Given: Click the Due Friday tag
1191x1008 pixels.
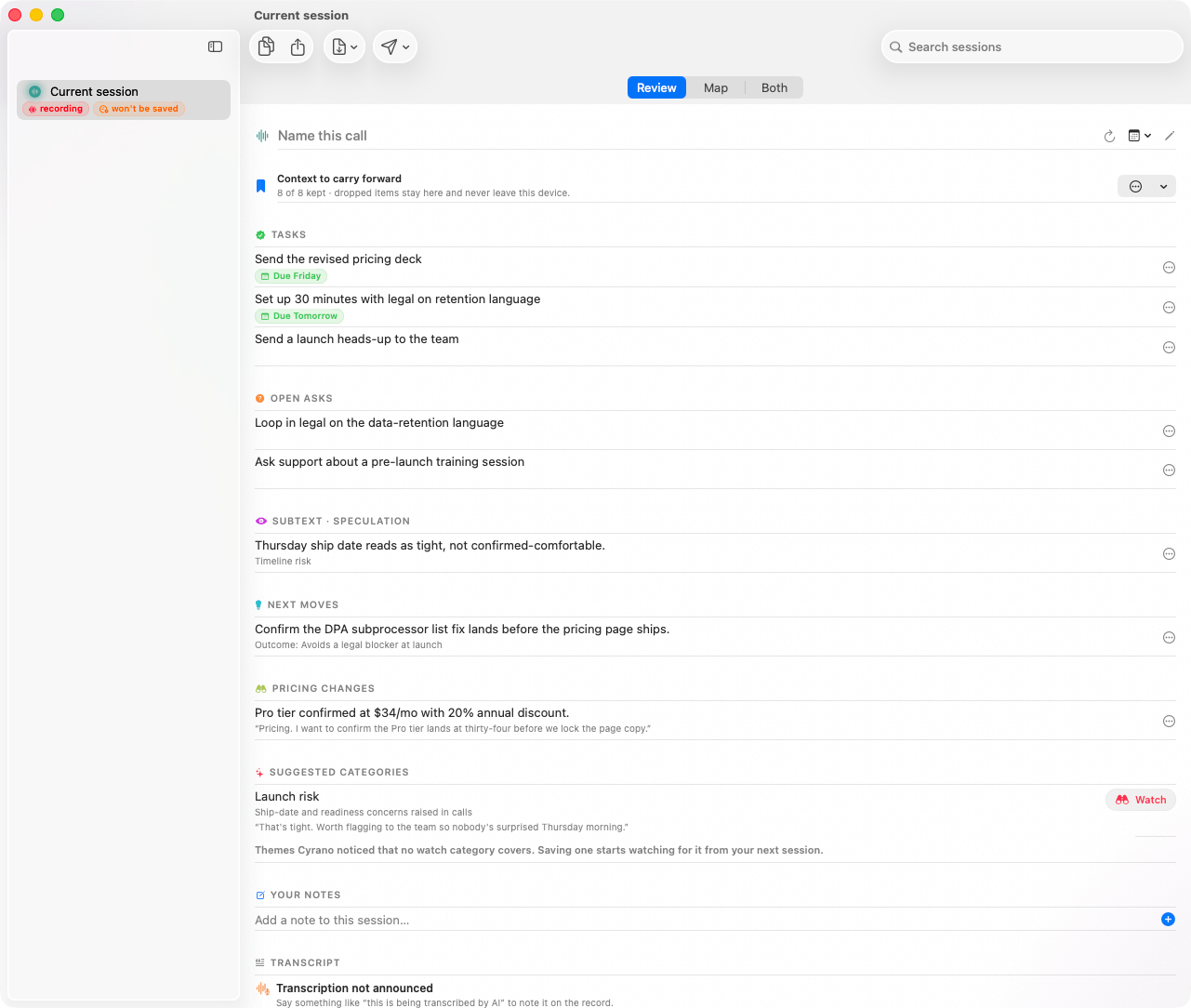Looking at the screenshot, I should coord(291,276).
